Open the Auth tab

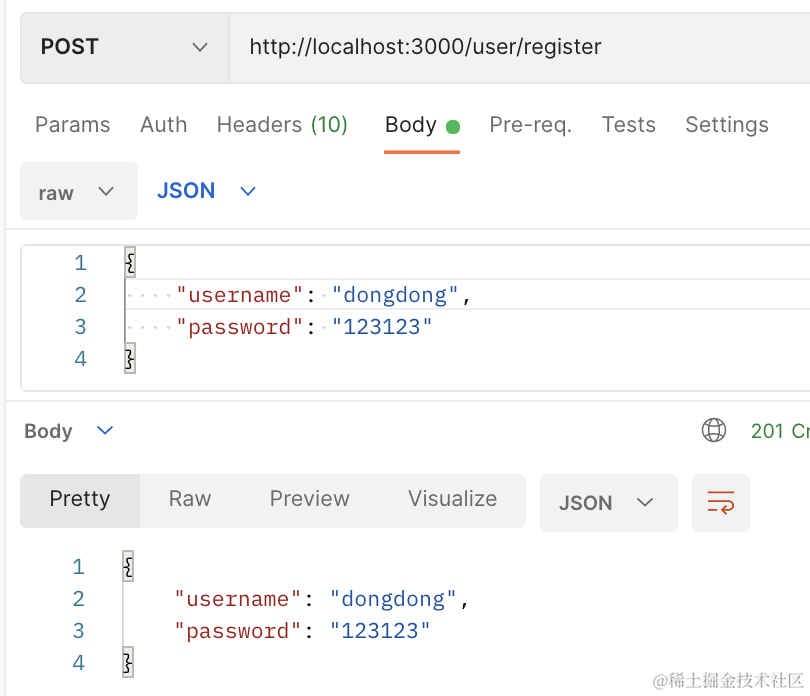(x=163, y=125)
